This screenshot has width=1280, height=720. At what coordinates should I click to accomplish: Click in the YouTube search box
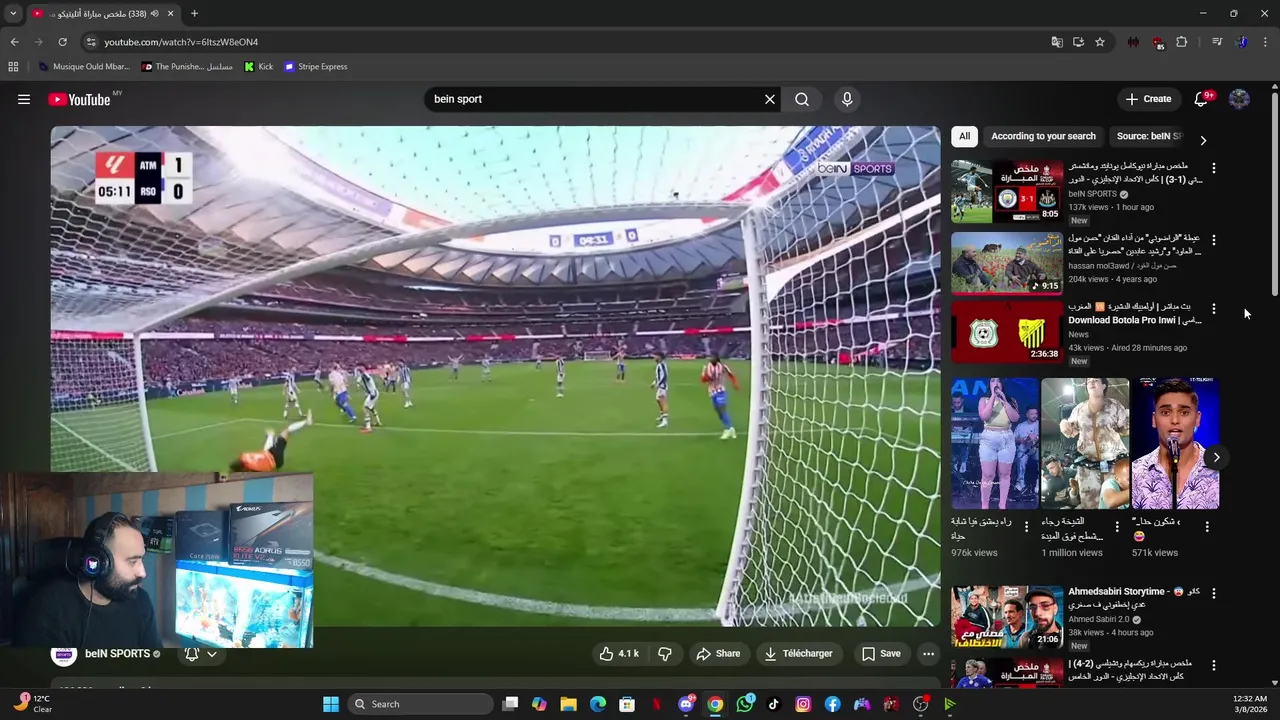595,99
